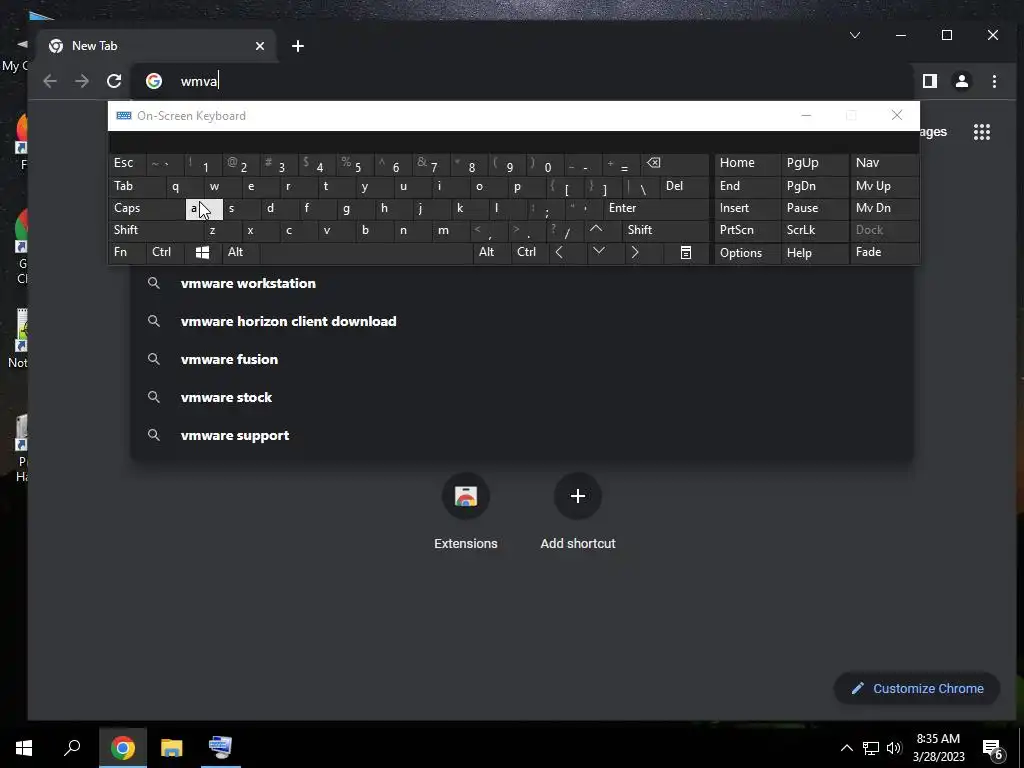This screenshot has height=768, width=1024.
Task: Click the Home key on keyboard
Action: click(747, 163)
